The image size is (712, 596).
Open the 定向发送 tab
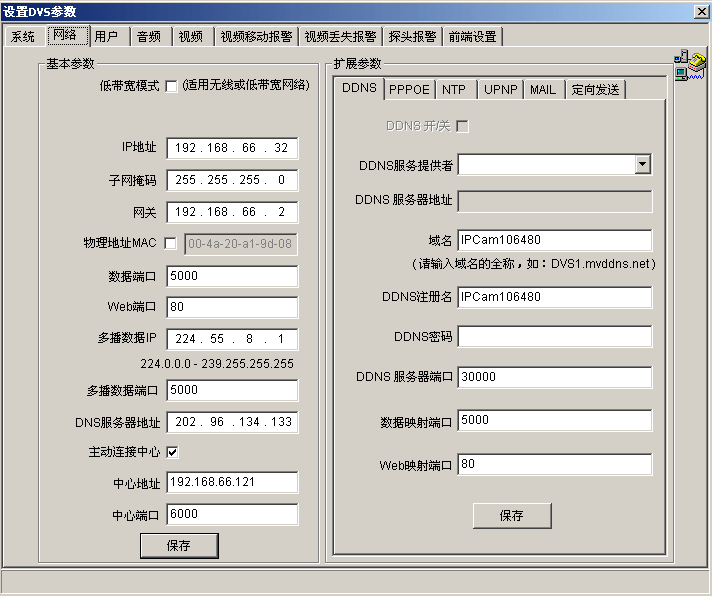pos(595,89)
